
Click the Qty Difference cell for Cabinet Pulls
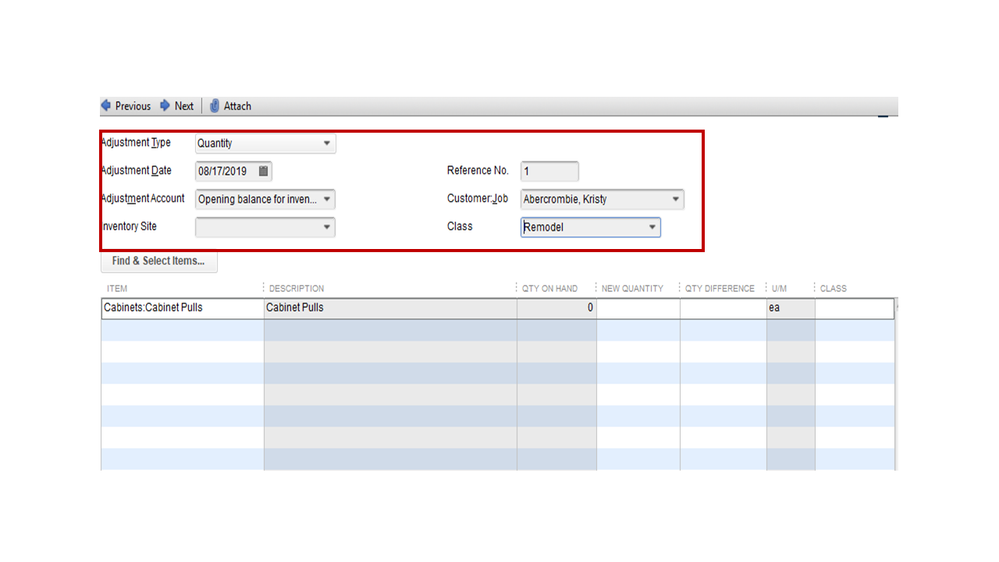click(x=723, y=308)
